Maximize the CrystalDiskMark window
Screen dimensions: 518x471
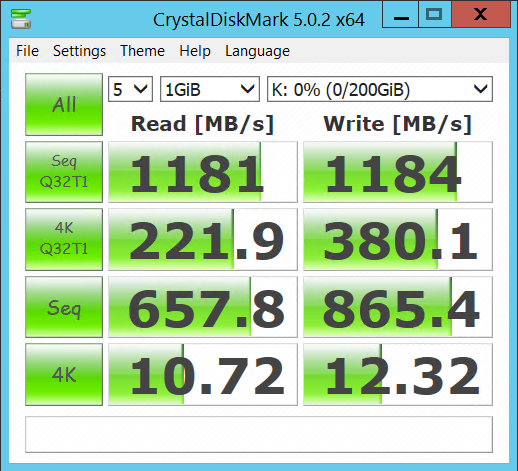[435, 14]
